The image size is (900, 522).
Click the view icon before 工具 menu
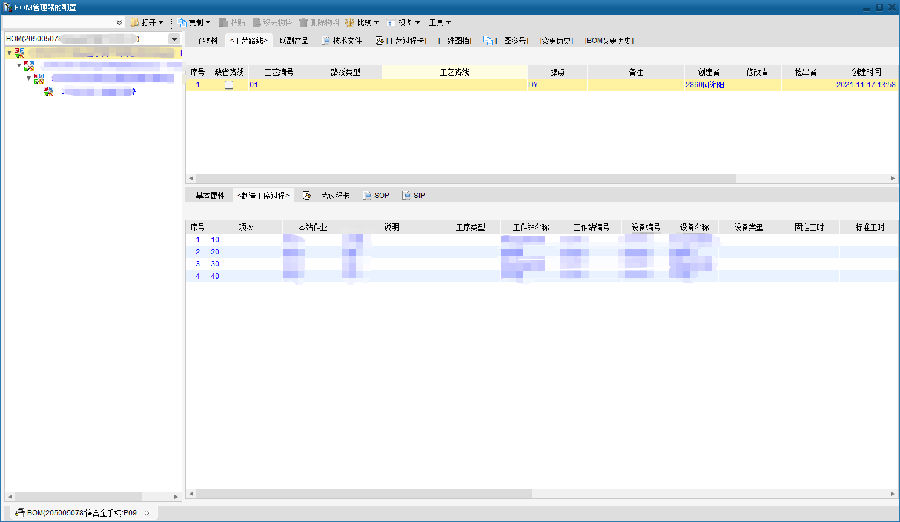point(391,22)
